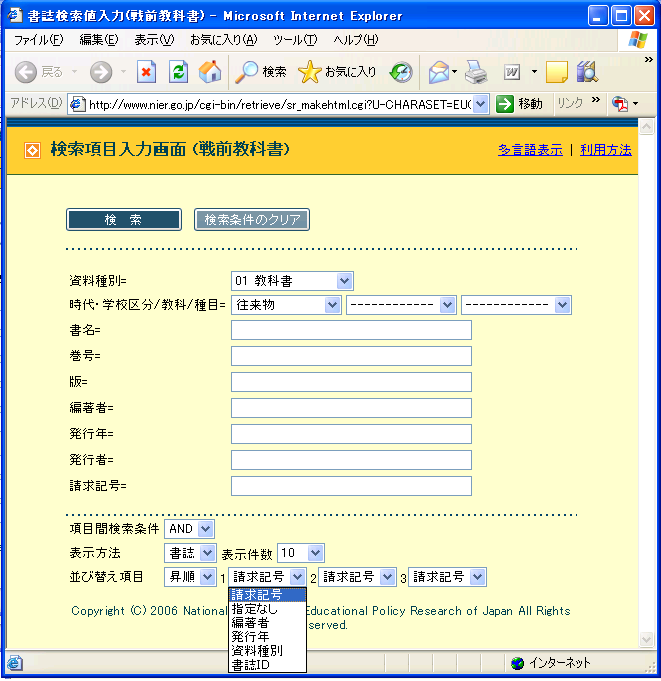Click the yellow note Discuss icon

point(557,72)
